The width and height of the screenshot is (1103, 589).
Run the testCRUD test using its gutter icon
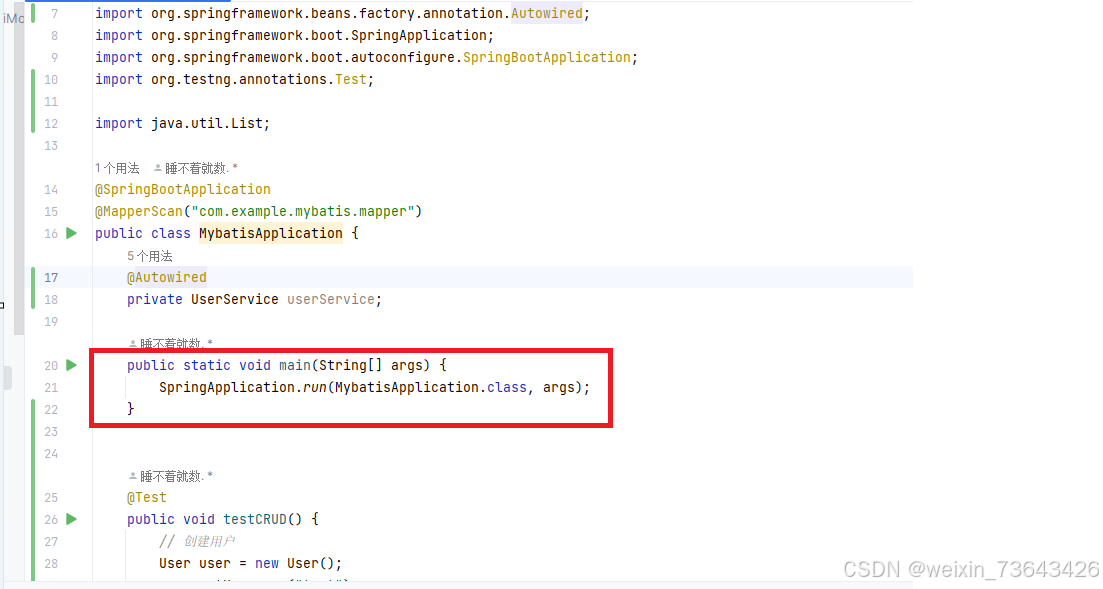(x=70, y=519)
